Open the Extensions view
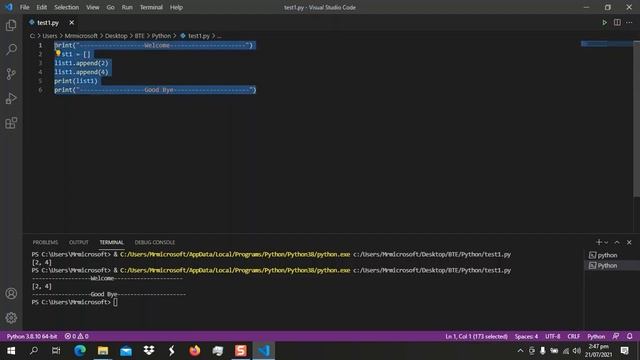 [11, 123]
